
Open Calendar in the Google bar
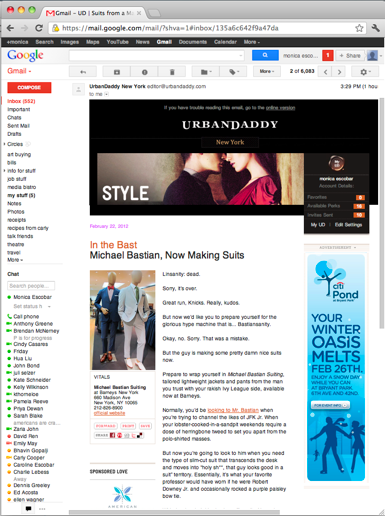(x=225, y=42)
